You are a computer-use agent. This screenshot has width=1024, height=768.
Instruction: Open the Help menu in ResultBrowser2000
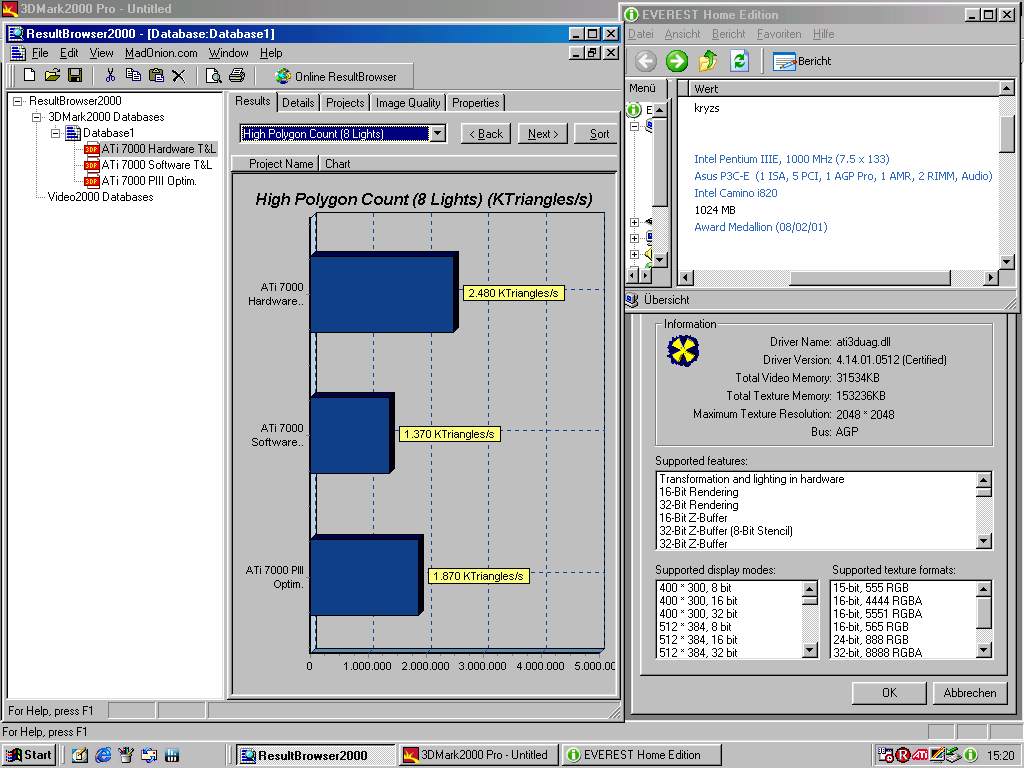point(271,53)
